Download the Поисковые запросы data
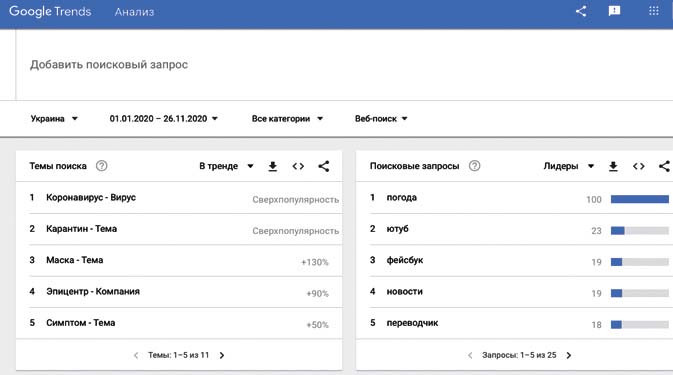Image resolution: width=673 pixels, height=375 pixels. [613, 166]
